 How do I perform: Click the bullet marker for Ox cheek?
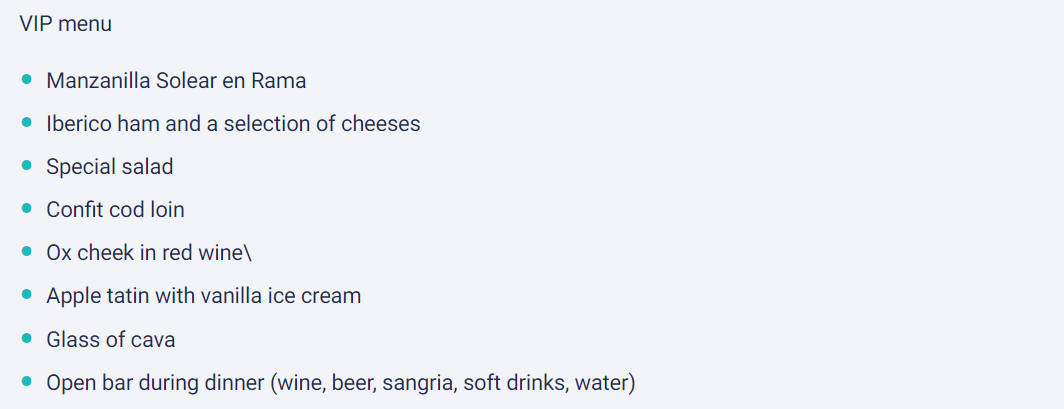pyautogui.click(x=27, y=252)
